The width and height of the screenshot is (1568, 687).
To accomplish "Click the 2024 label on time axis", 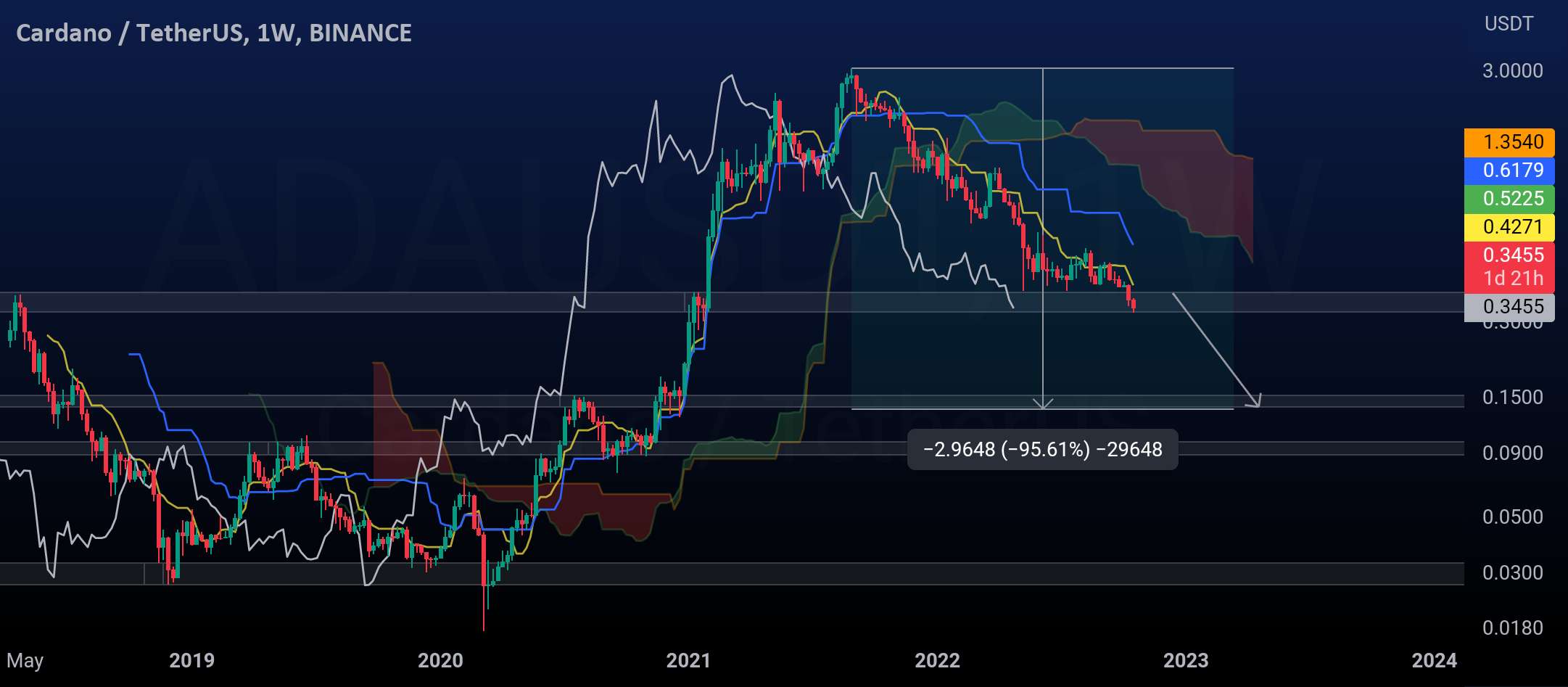I will (1434, 661).
